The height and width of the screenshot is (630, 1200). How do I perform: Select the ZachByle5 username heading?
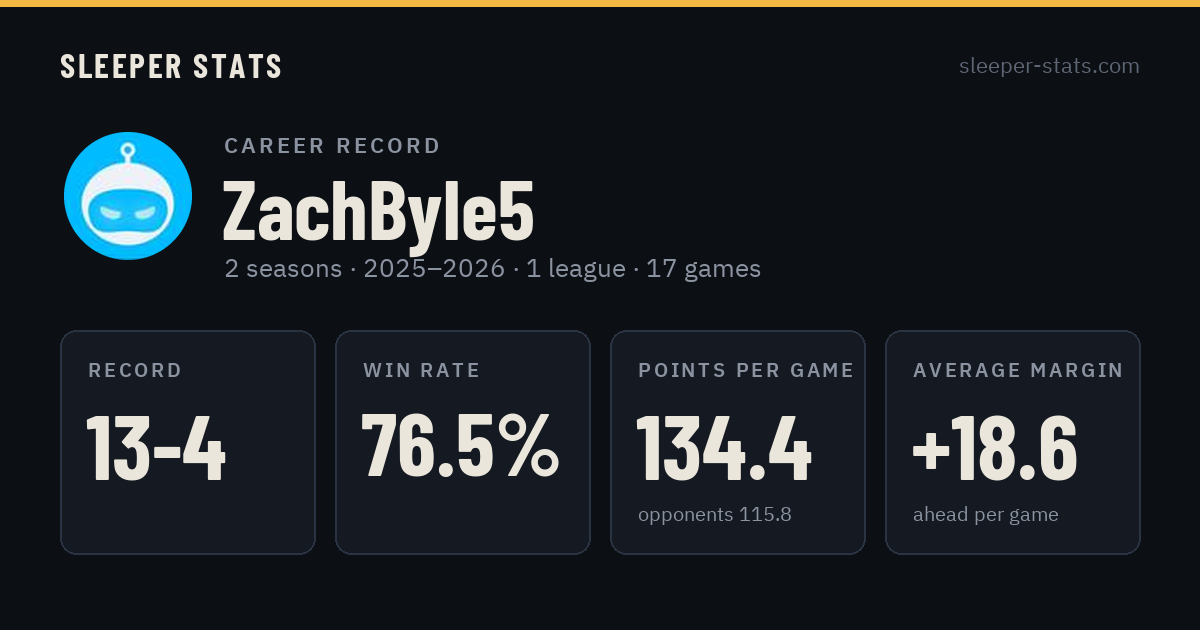pyautogui.click(x=379, y=210)
